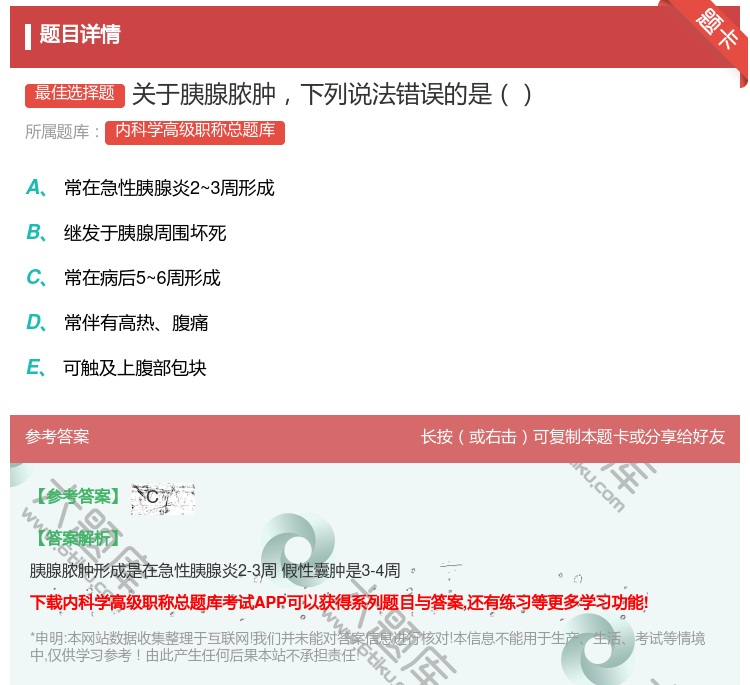Click the explanation text 胰腺脓肿形成是在急性胰腺炎2-3周
750x685 pixels.
point(153,570)
